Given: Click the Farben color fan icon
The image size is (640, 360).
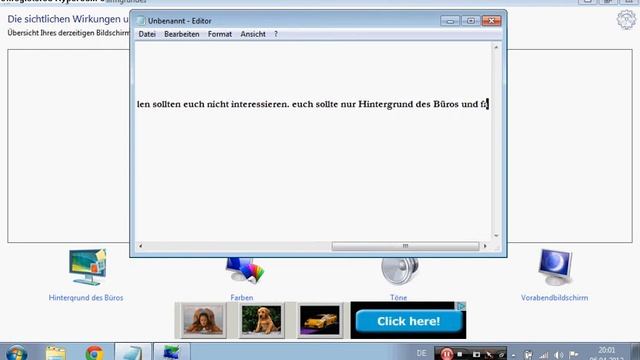Looking at the screenshot, I should point(245,270).
